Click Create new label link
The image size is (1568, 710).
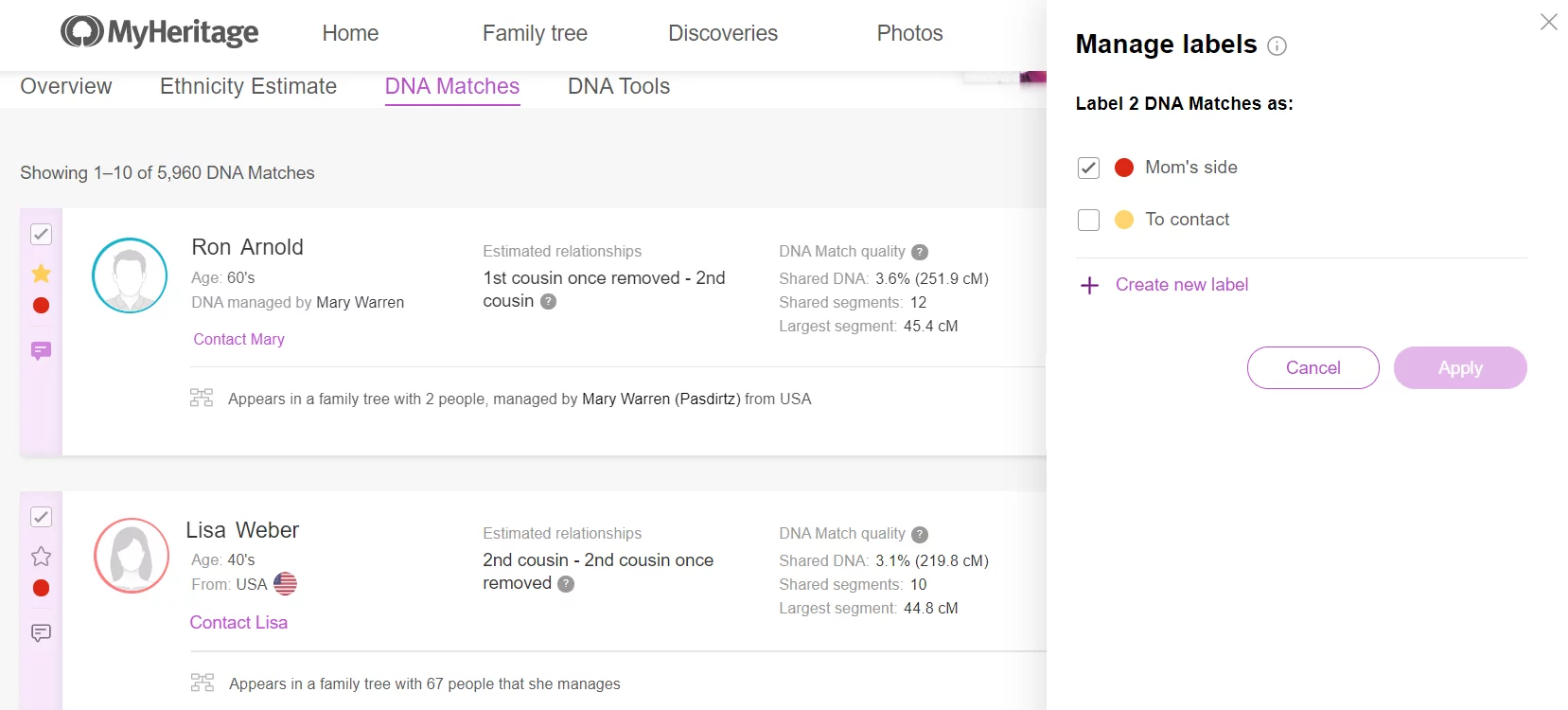1182,285
